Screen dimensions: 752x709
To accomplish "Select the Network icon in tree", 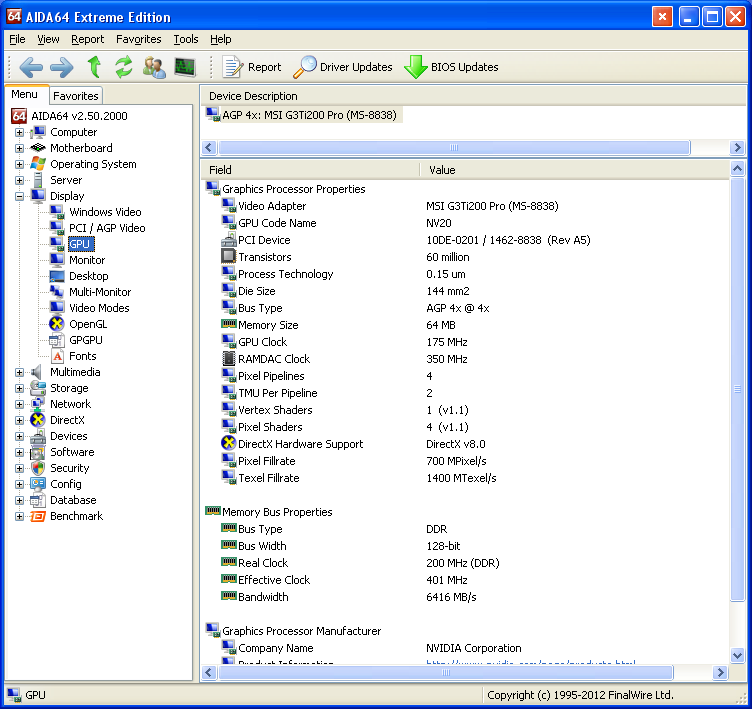I will tap(37, 404).
